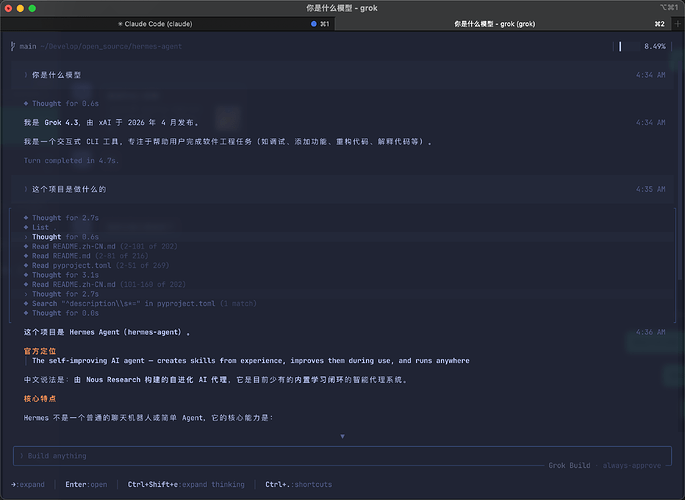This screenshot has width=685, height=500.
Task: Click the context usage bar near 8.49%
Action: point(626,46)
